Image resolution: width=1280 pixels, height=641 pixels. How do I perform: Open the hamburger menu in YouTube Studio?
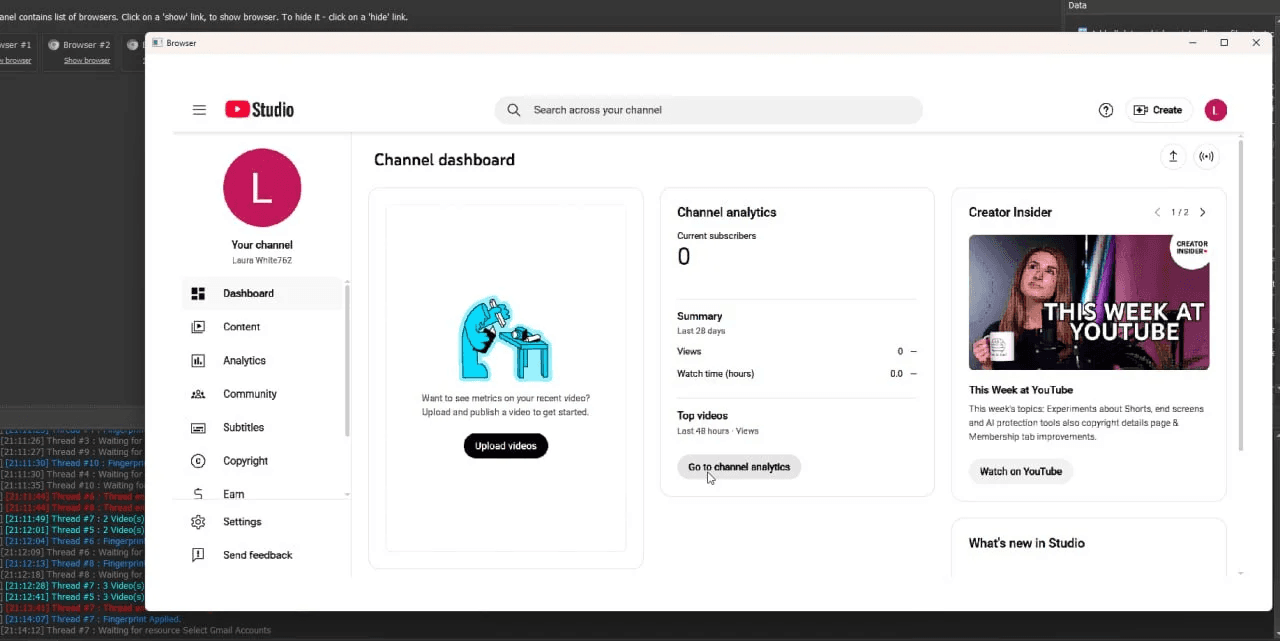tap(199, 110)
